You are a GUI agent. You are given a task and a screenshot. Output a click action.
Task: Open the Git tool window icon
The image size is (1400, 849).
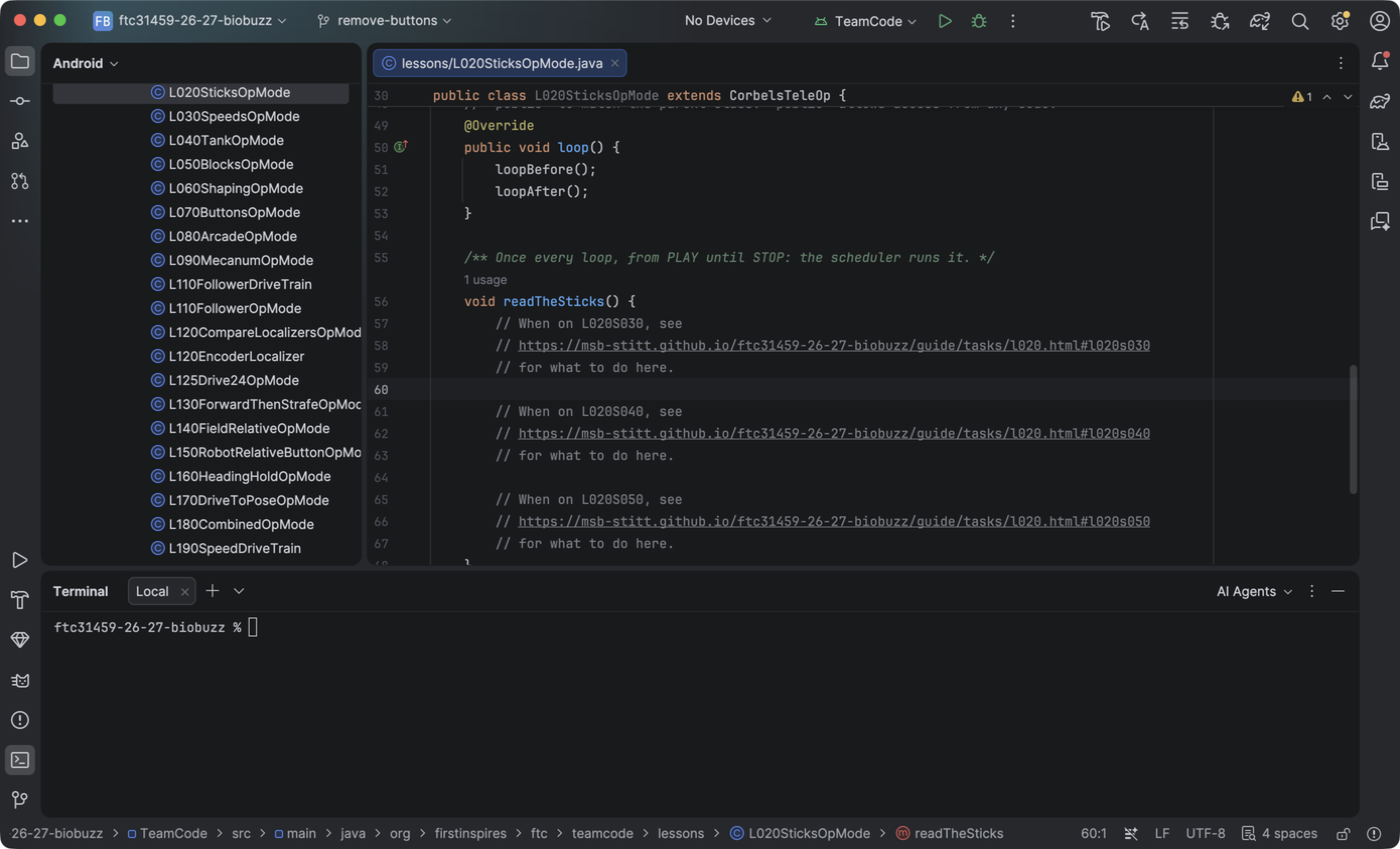click(20, 800)
